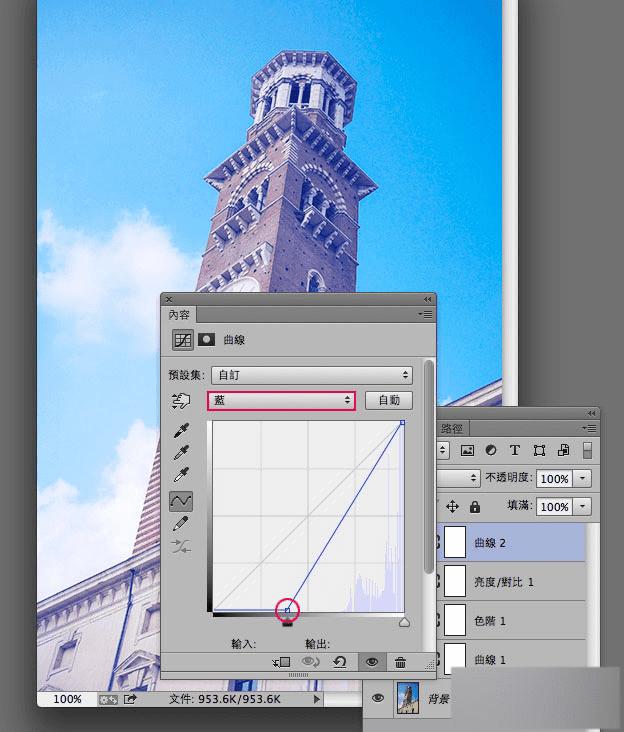The height and width of the screenshot is (732, 624).
Task: Click the lower curve control point
Action: [287, 610]
